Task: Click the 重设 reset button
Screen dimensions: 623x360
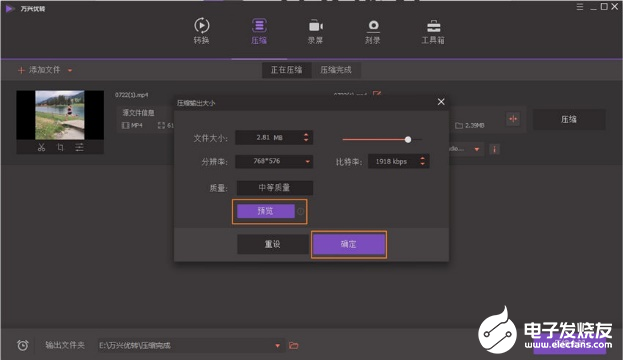Action: [273, 244]
